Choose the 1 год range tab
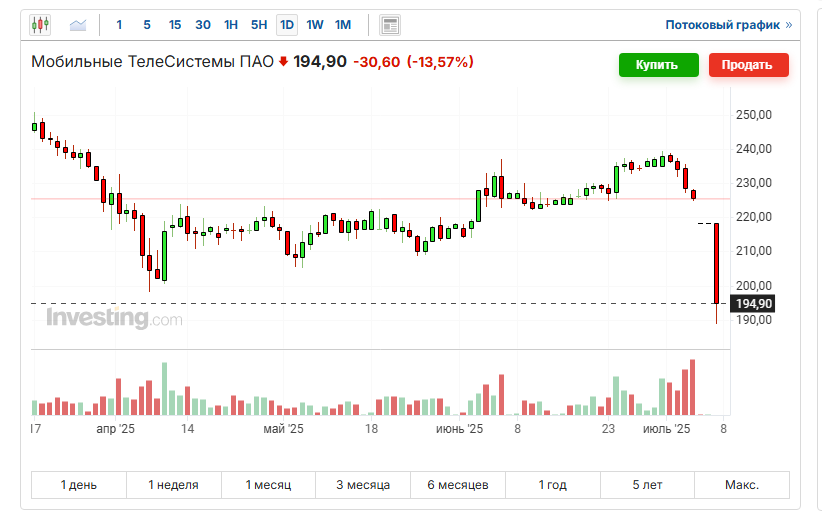 [553, 485]
